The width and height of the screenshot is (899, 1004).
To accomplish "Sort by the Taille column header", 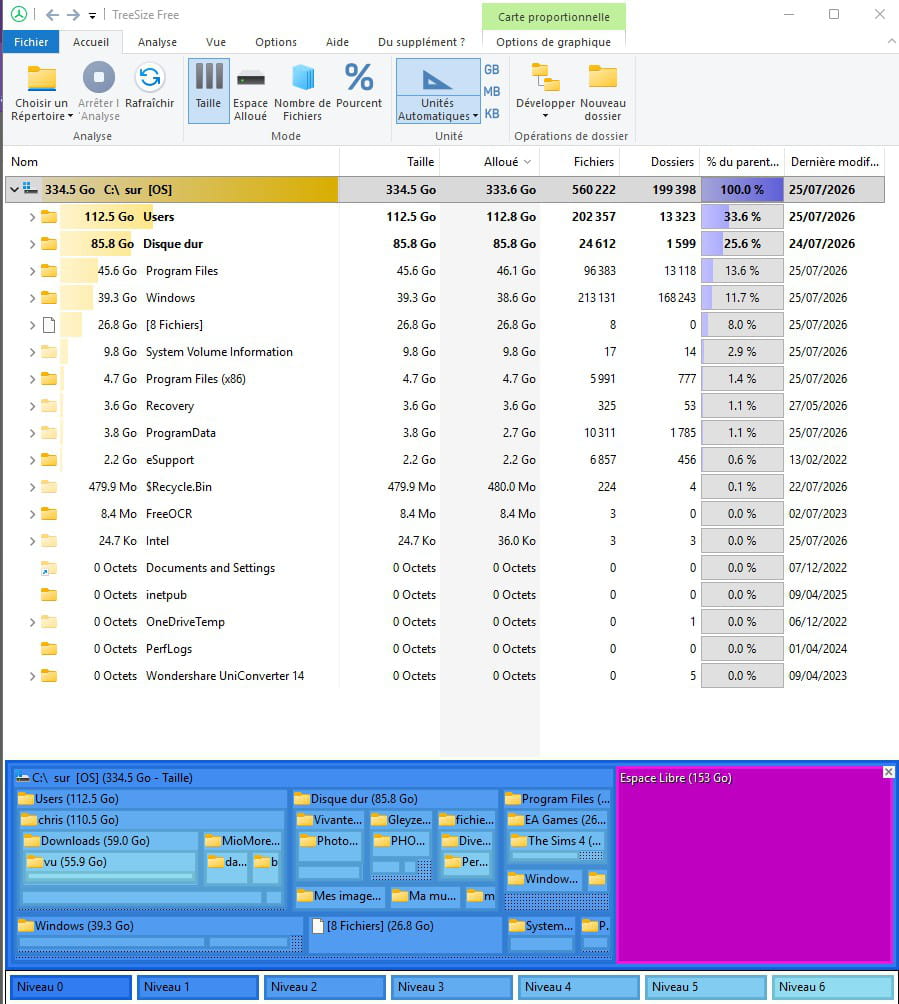I will pos(389,162).
